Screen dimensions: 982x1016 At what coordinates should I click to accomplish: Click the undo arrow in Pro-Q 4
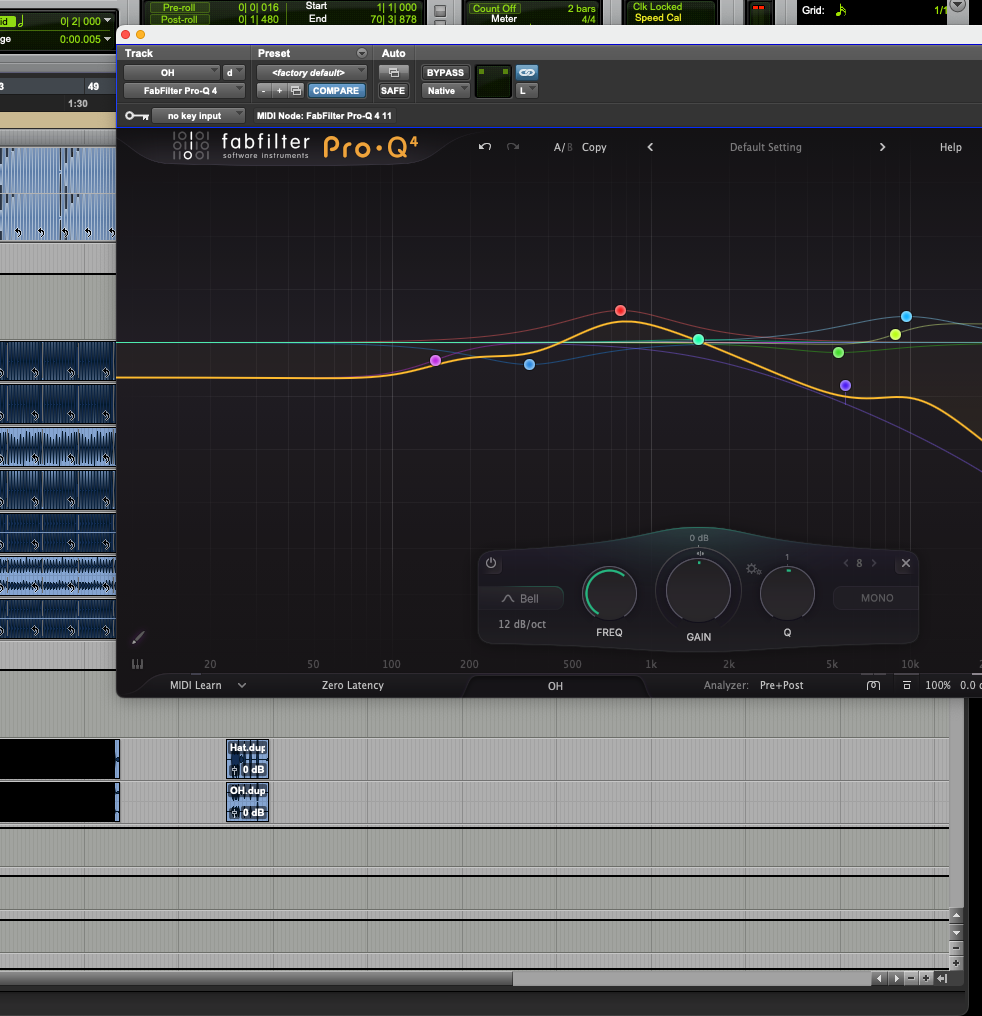(x=485, y=147)
